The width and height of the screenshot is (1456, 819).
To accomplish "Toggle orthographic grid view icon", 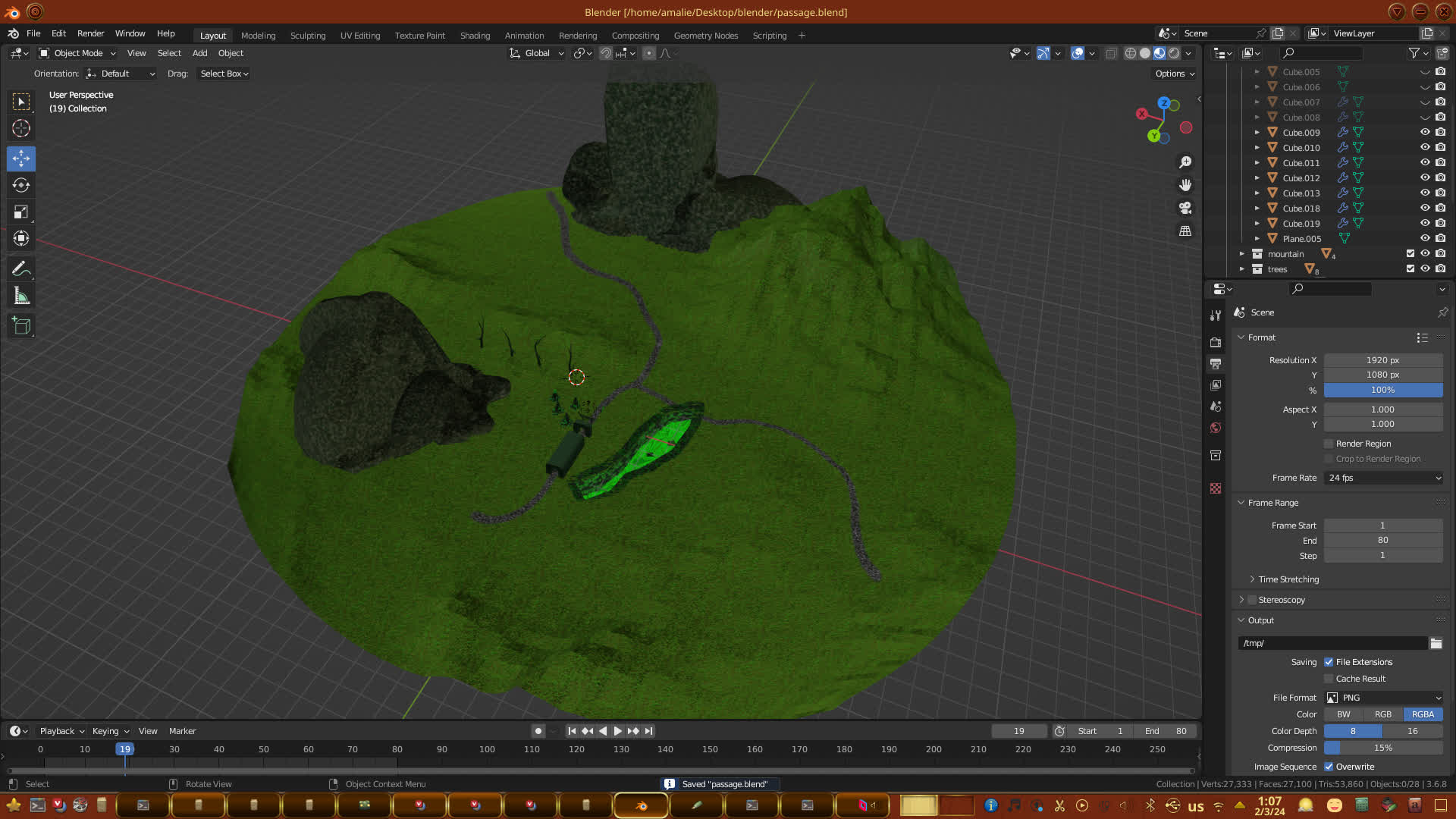I will click(x=1185, y=231).
